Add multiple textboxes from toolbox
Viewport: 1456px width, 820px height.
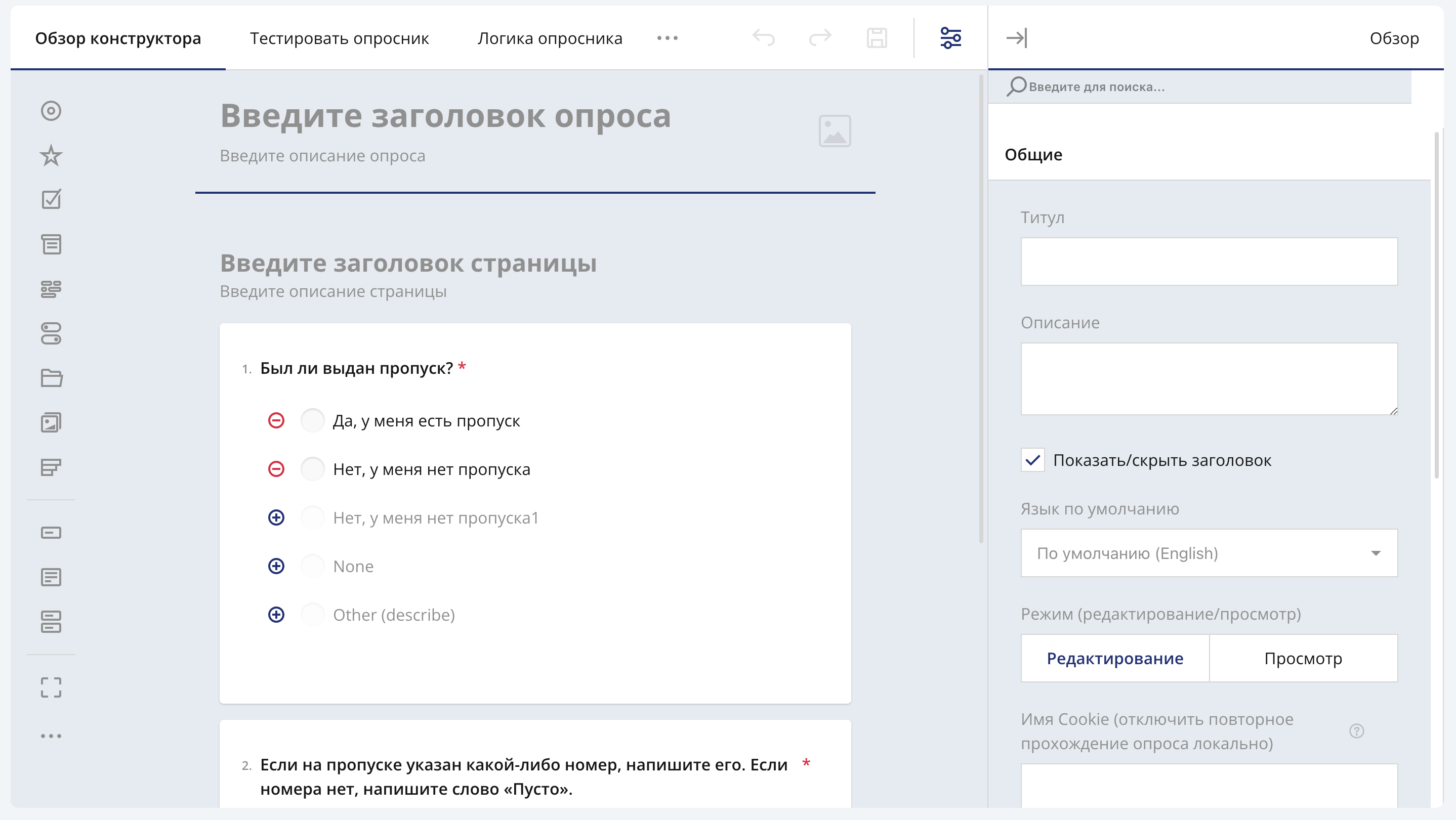click(51, 622)
